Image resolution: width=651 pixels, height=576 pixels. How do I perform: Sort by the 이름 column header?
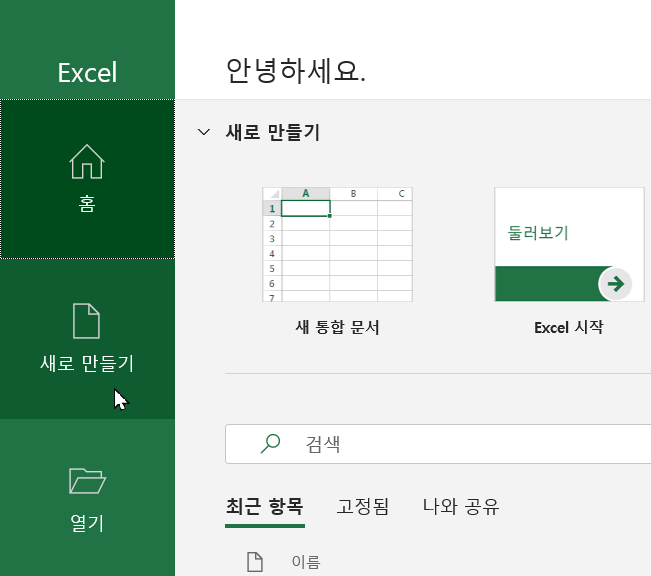(x=306, y=562)
